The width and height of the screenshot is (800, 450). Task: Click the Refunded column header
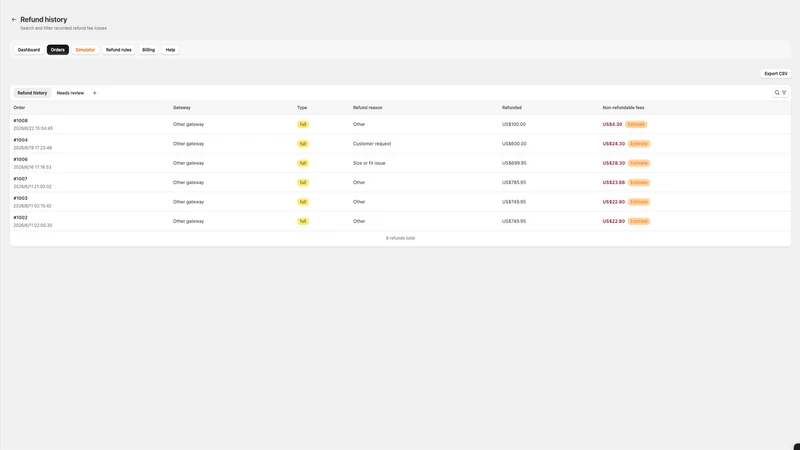(x=512, y=108)
